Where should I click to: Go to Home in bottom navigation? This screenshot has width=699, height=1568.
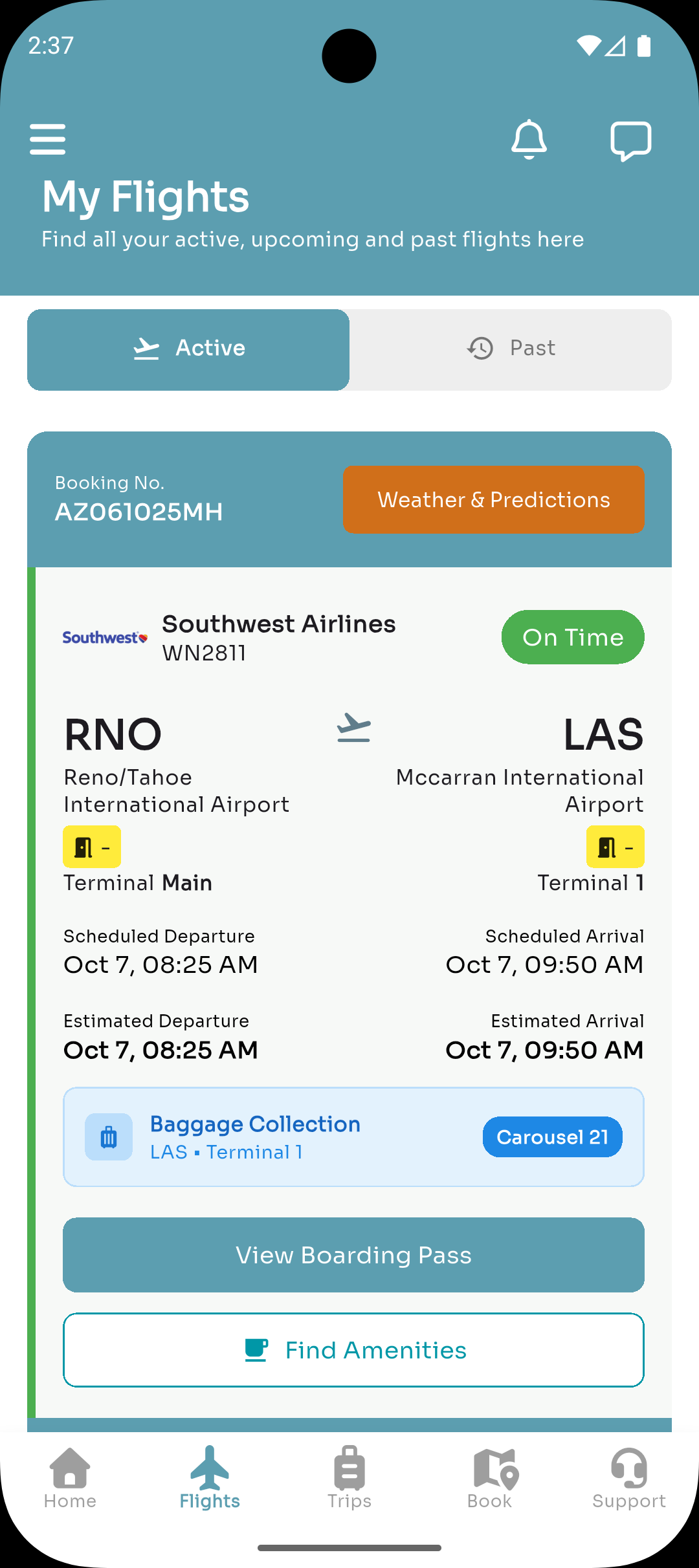tap(70, 1478)
